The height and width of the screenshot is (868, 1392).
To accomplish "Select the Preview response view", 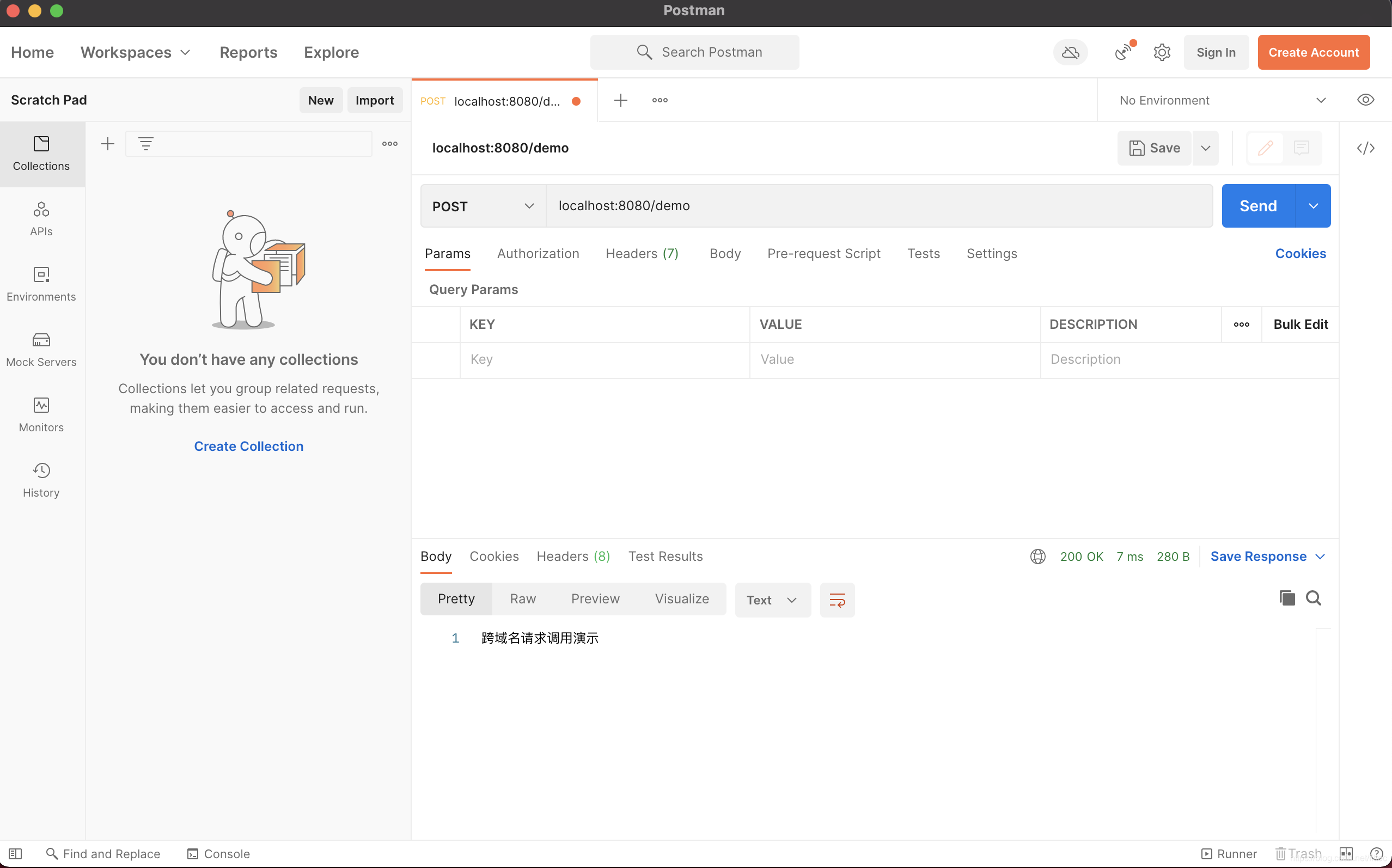I will 595,599.
